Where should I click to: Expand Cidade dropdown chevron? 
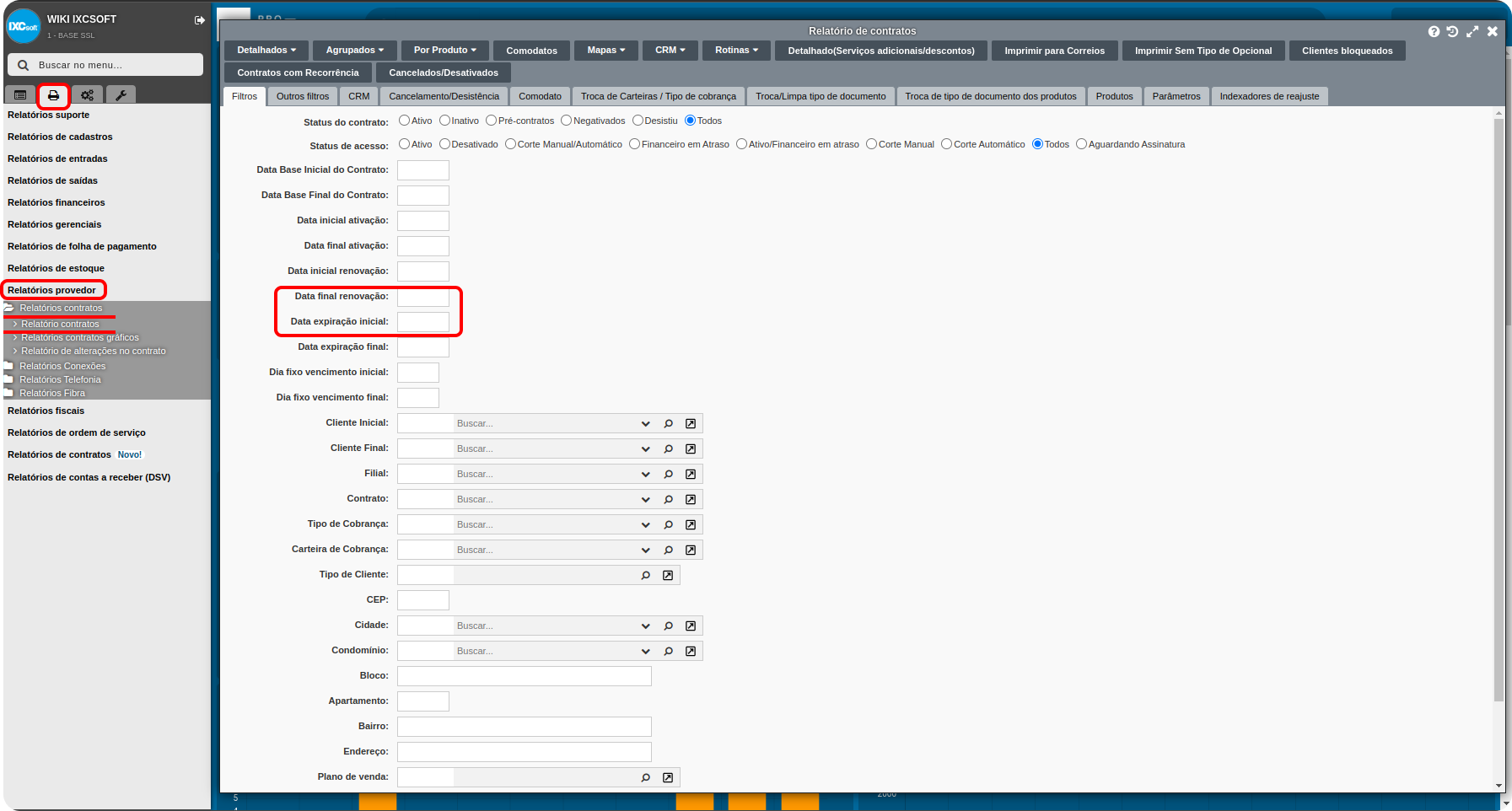pos(645,626)
